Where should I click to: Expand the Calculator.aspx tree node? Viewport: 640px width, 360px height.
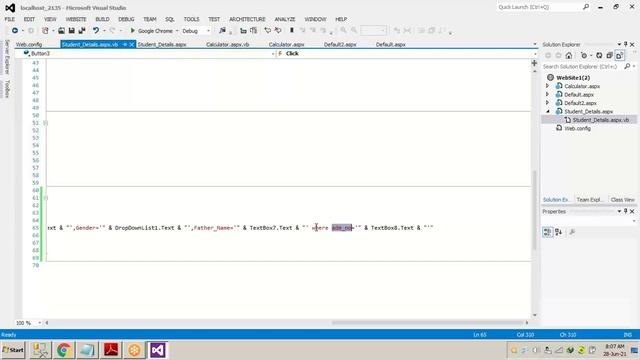[x=548, y=86]
